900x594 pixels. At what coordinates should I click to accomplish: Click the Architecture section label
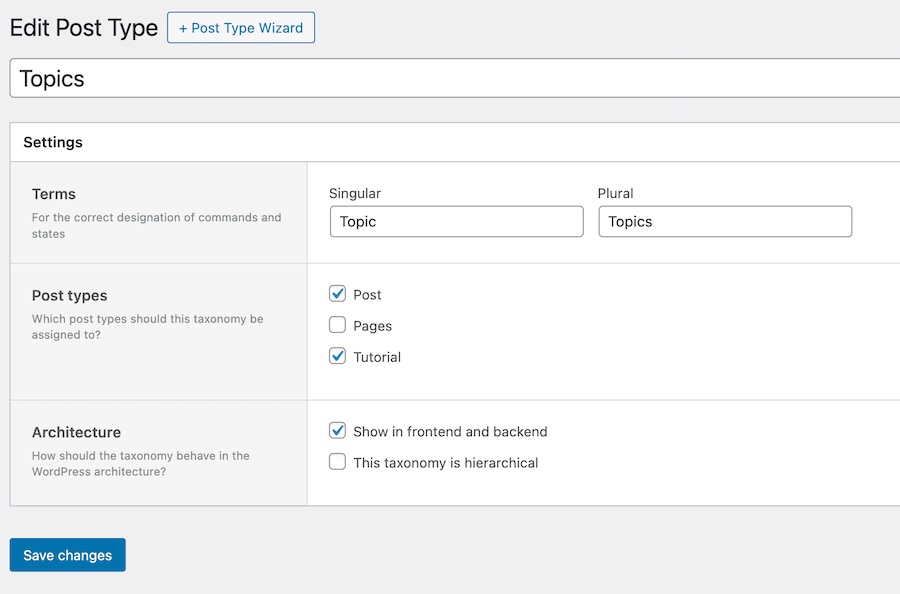click(x=76, y=433)
